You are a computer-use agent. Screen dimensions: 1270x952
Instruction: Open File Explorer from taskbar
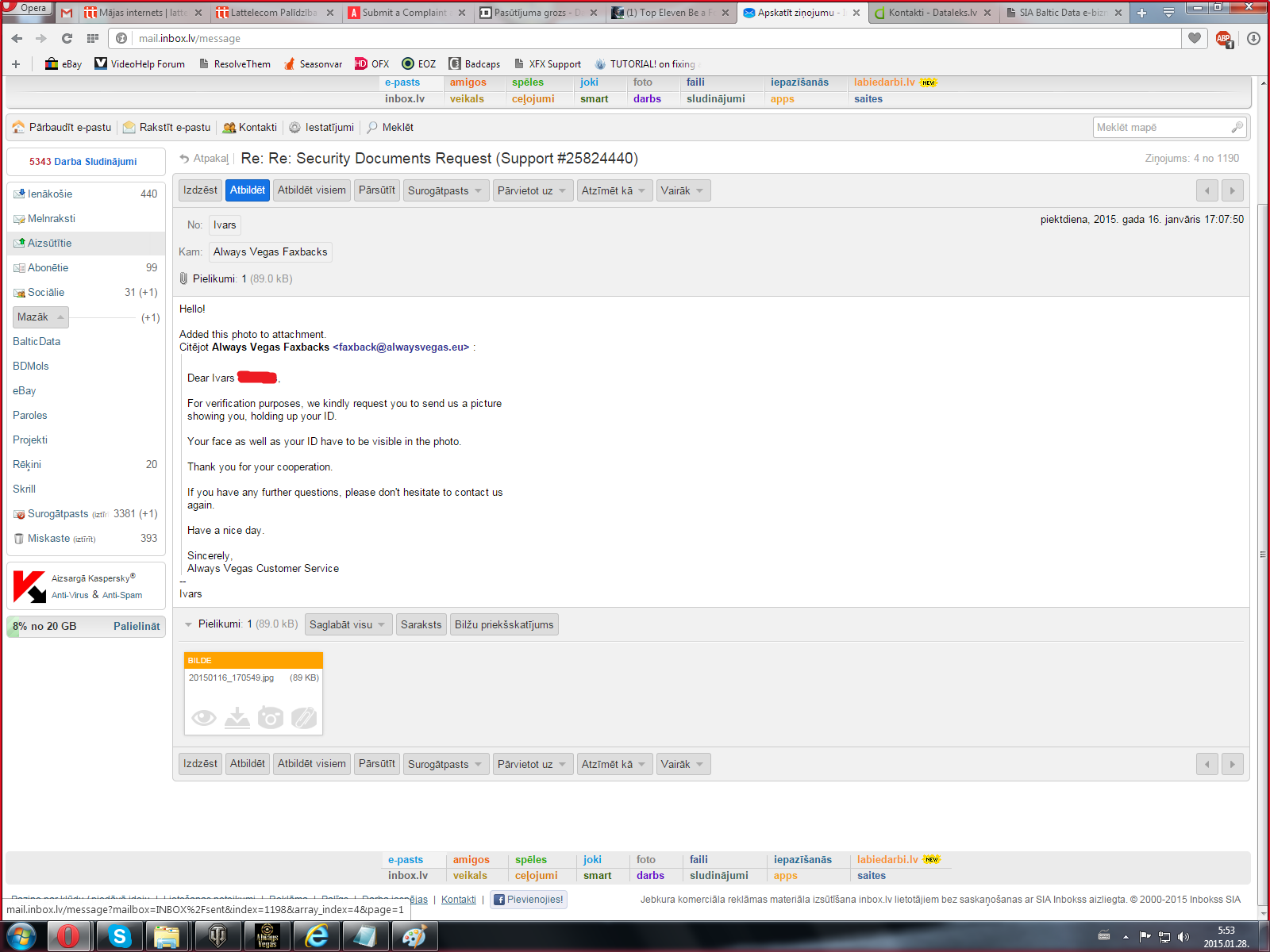(x=167, y=936)
